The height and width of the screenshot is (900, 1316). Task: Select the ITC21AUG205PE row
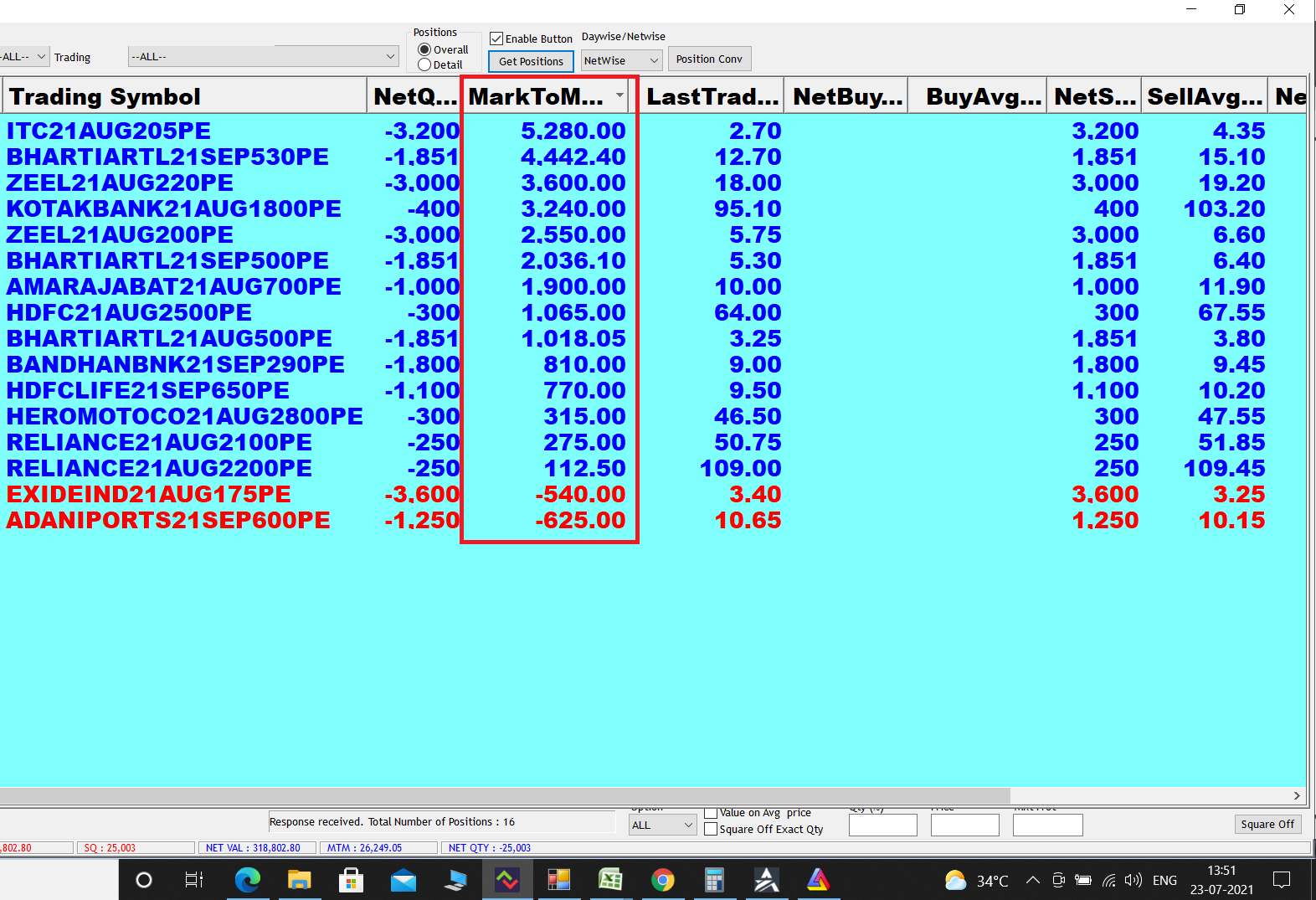tap(653, 131)
